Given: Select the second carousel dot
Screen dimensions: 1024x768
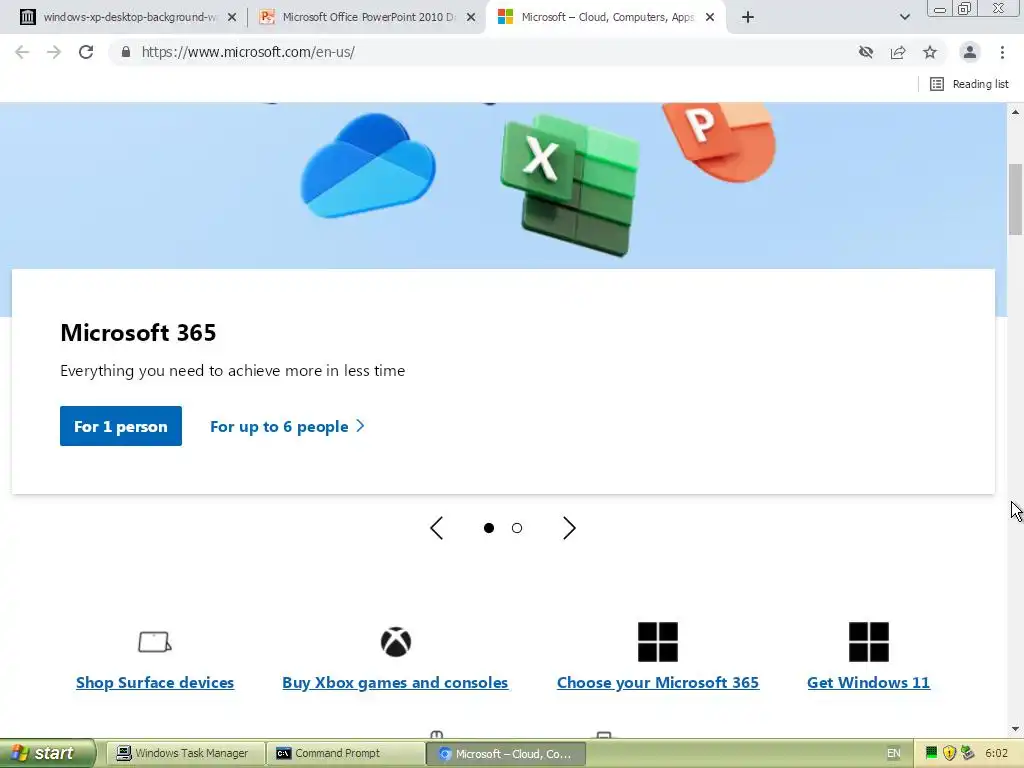Looking at the screenshot, I should (517, 528).
